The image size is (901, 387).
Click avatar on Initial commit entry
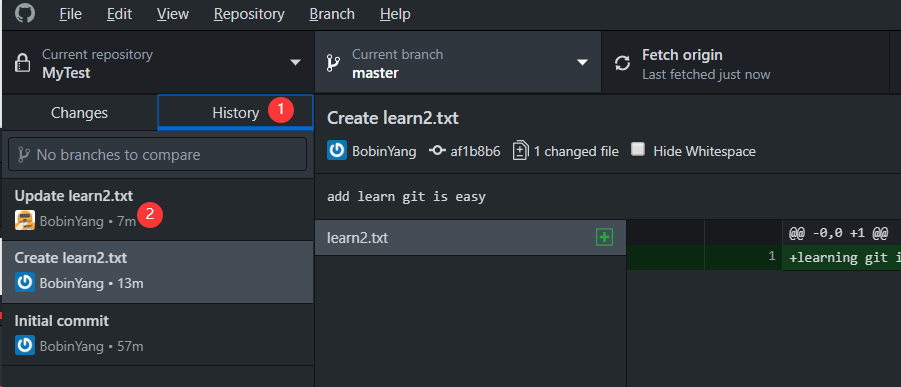point(25,346)
